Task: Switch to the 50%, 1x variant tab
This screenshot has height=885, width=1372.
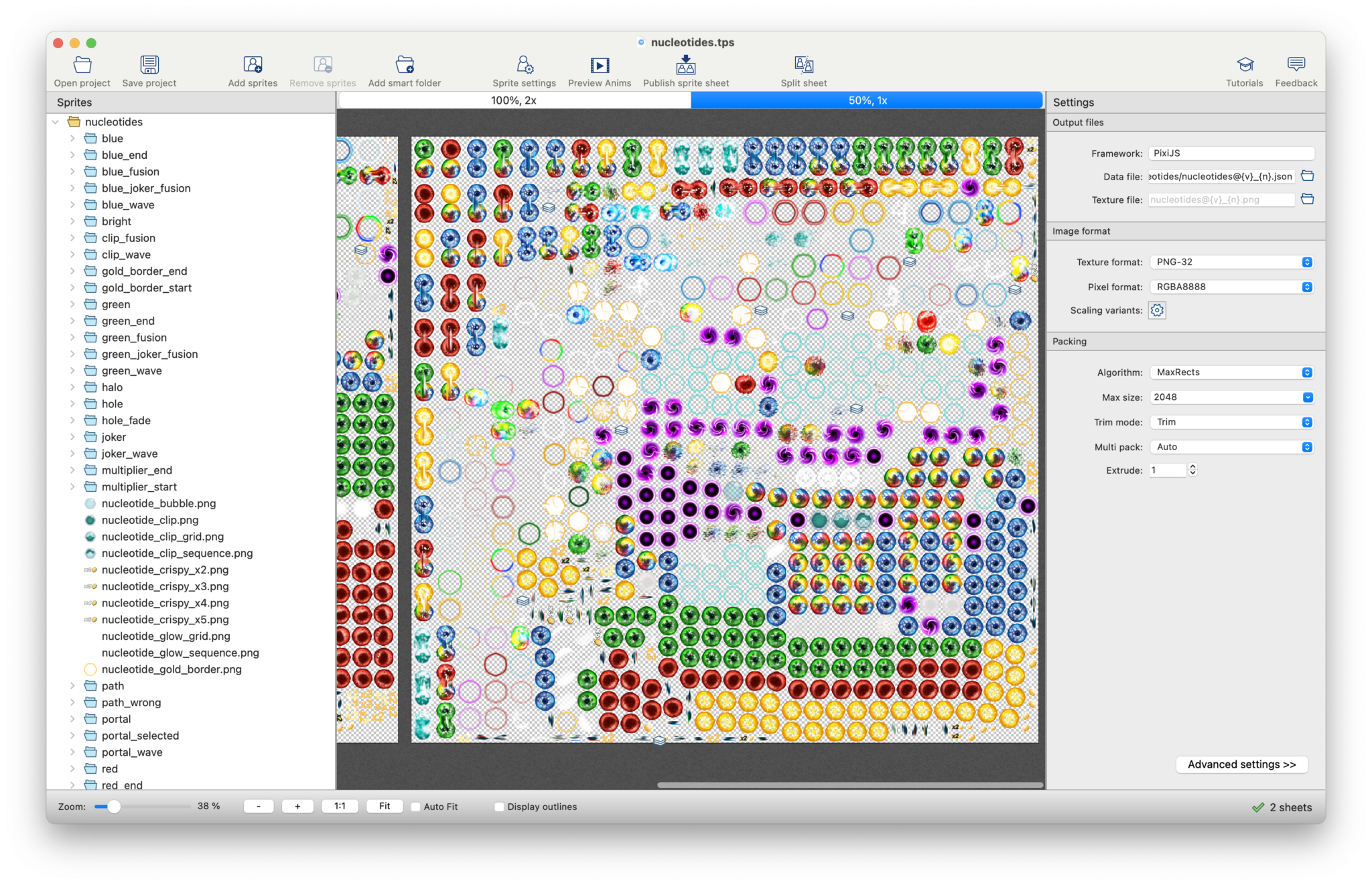Action: pos(867,100)
